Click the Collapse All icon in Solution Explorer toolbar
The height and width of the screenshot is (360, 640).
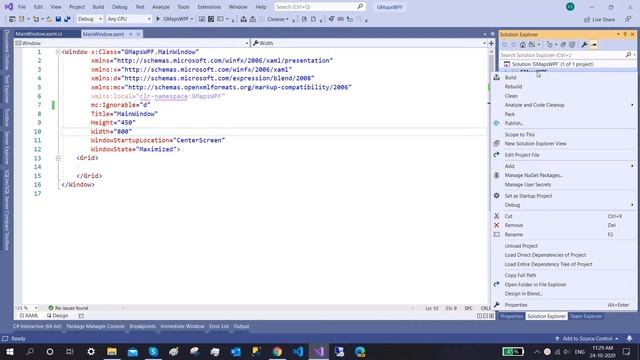click(563, 44)
